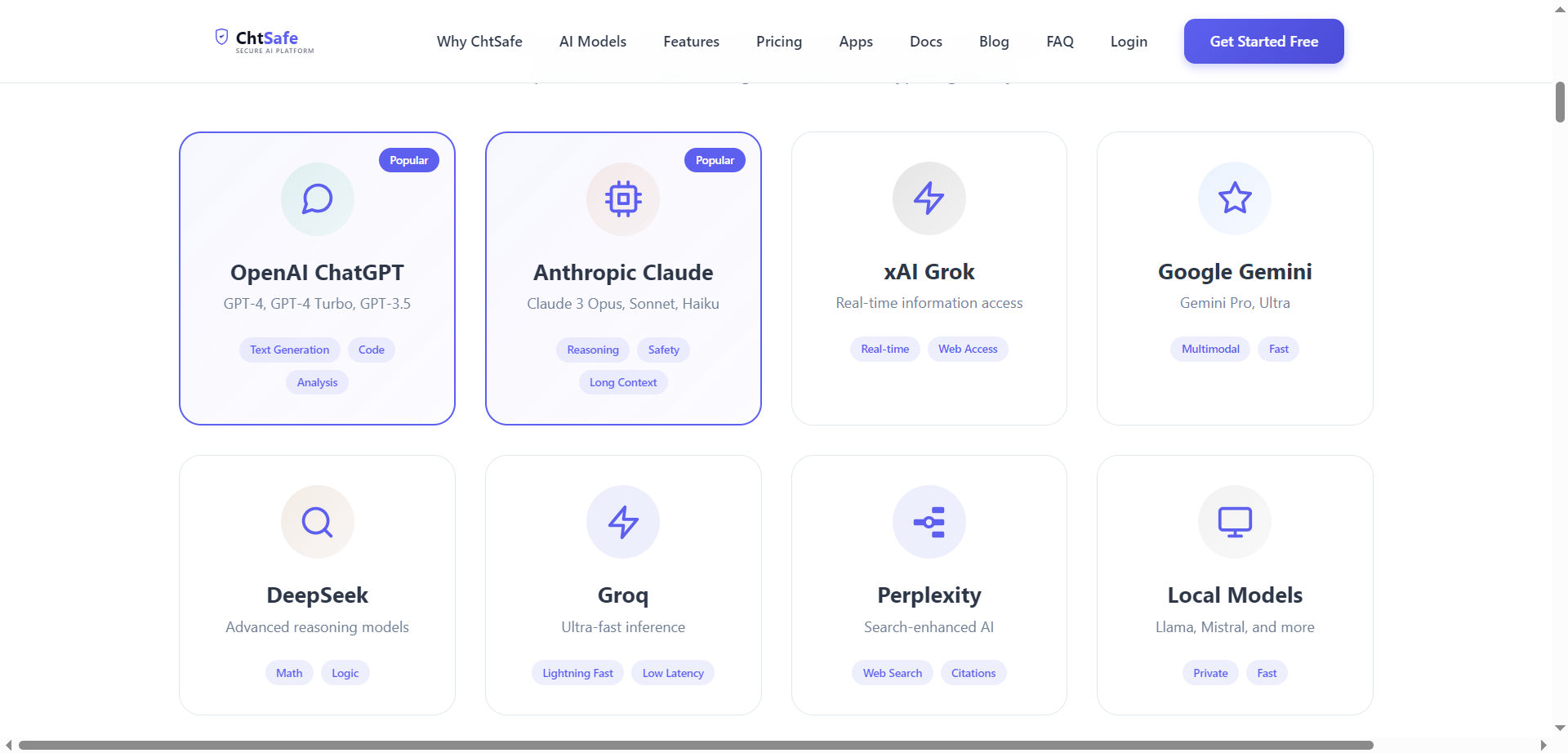Navigate to the Blog page
Screen dimensions: 1568x753
pos(994,41)
